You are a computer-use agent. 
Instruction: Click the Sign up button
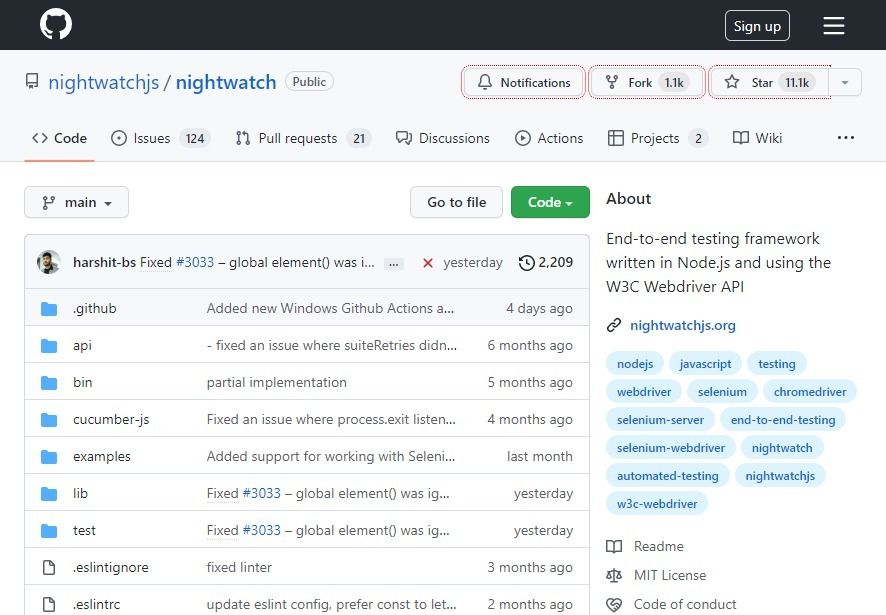click(757, 26)
